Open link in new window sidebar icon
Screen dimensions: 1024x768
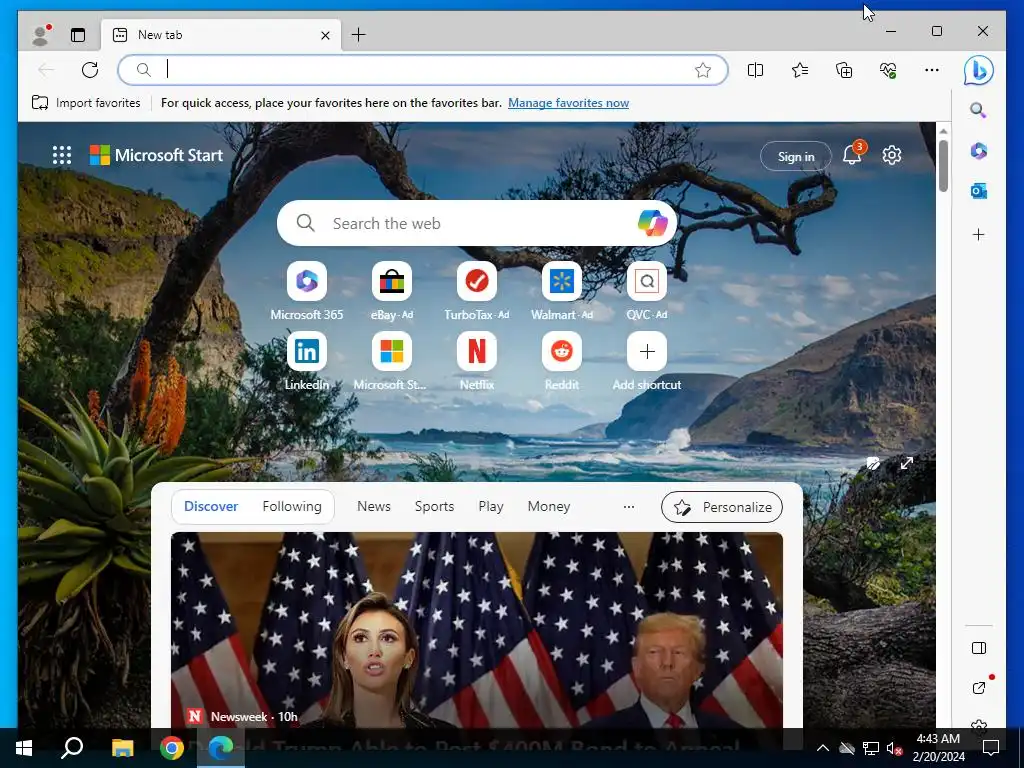(978, 688)
